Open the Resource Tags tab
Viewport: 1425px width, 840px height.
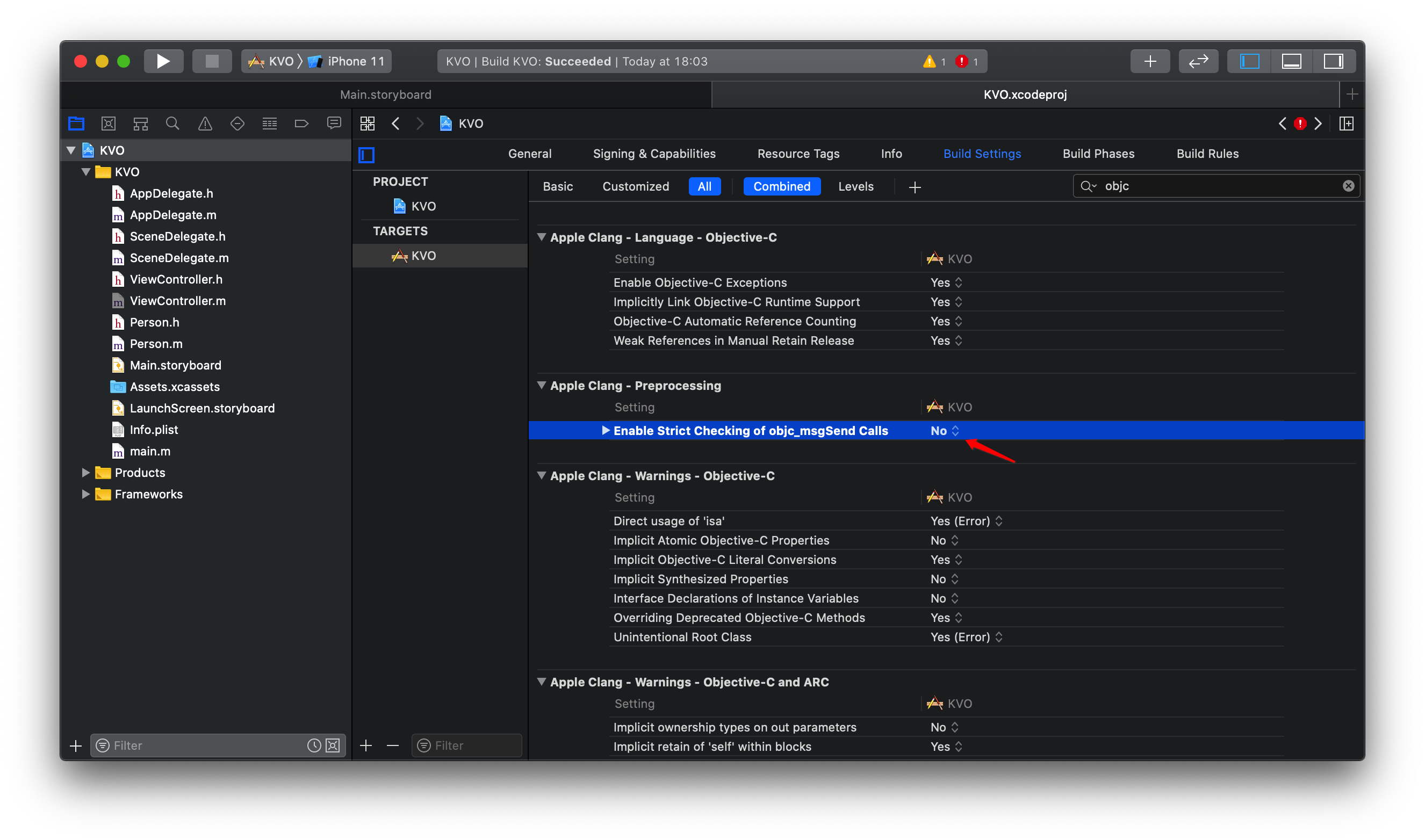click(x=798, y=154)
